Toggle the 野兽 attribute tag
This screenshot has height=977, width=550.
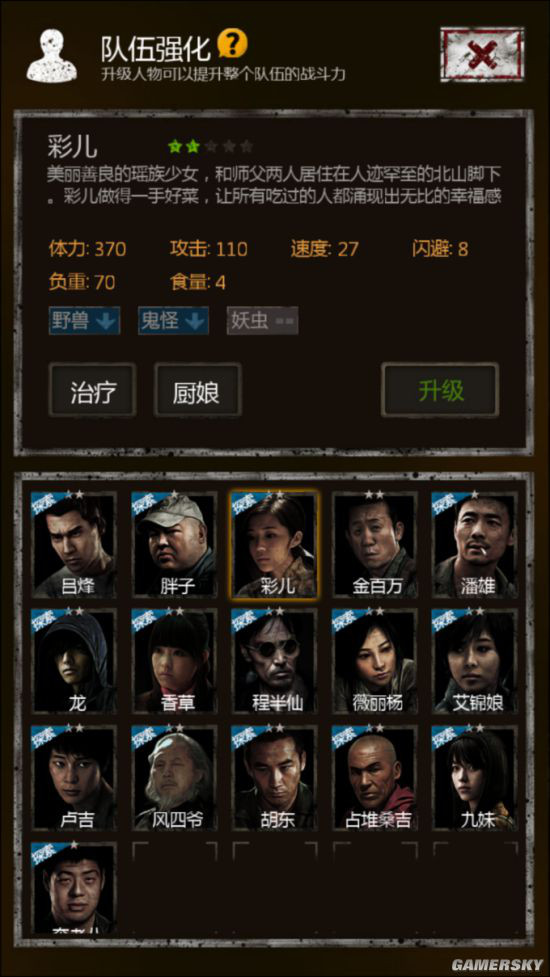(x=85, y=321)
